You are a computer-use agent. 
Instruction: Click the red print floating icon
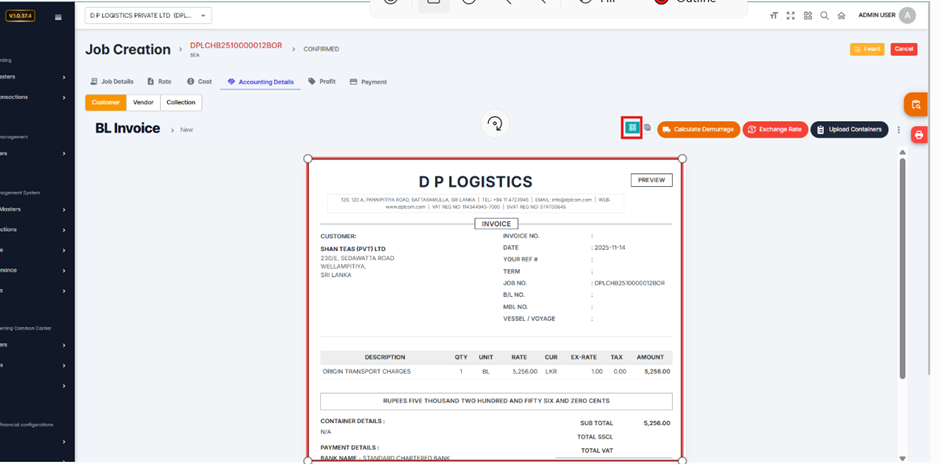[919, 135]
